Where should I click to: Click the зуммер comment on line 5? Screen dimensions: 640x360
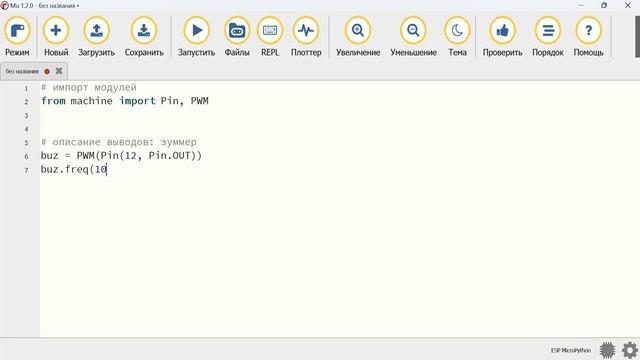coord(119,142)
